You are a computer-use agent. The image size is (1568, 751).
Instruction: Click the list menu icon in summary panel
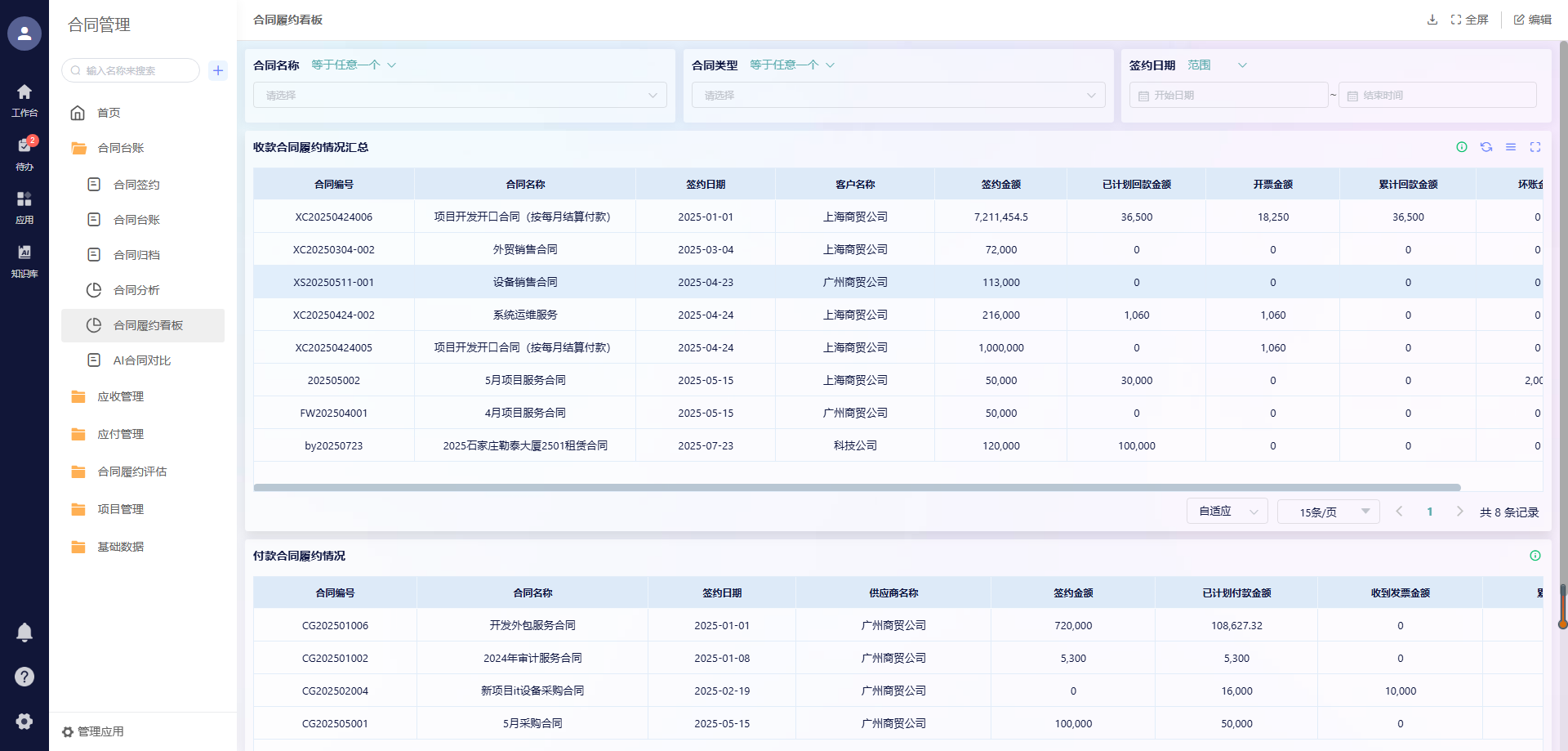click(x=1511, y=147)
